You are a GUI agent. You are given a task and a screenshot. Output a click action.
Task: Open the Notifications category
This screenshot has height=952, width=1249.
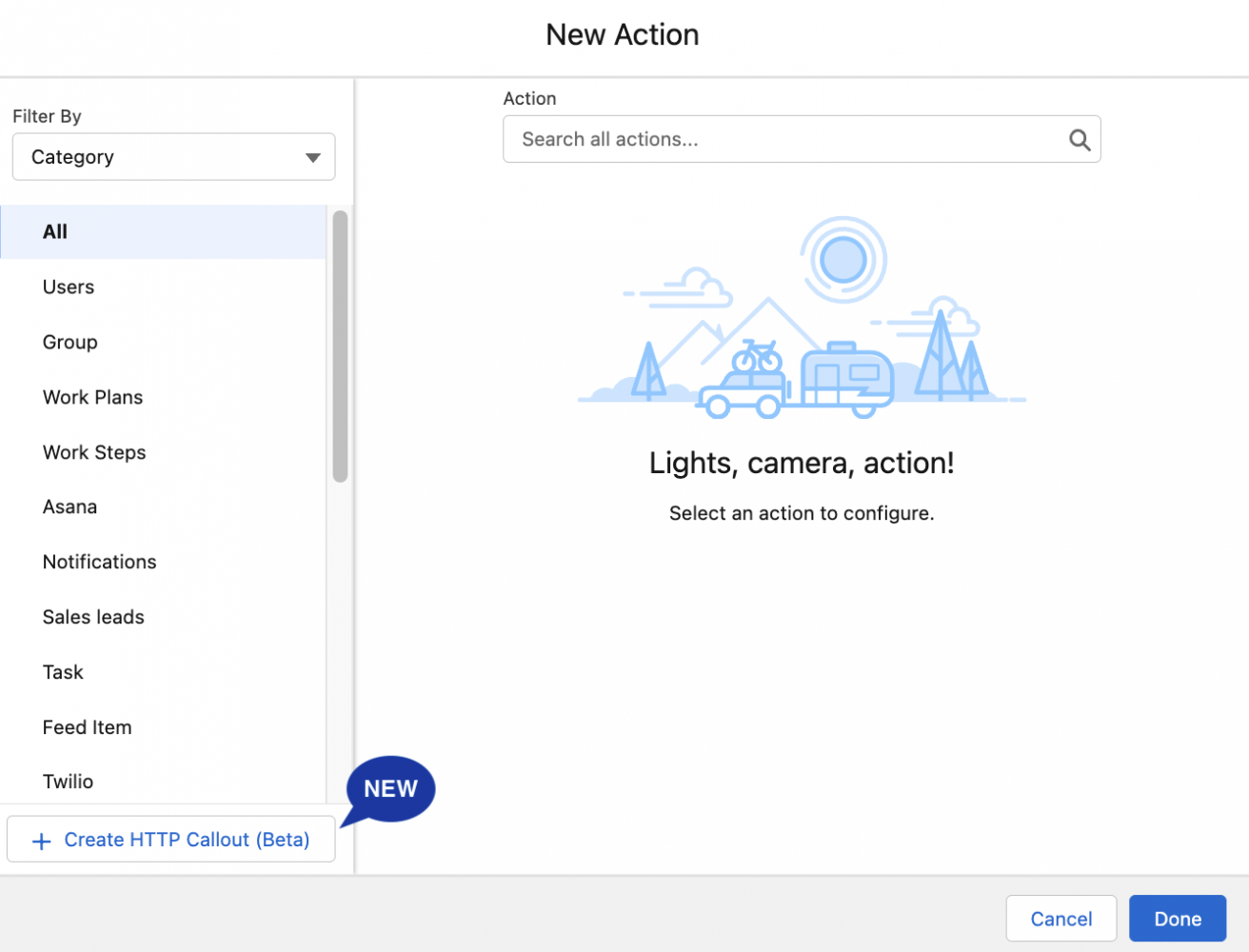[163, 562]
